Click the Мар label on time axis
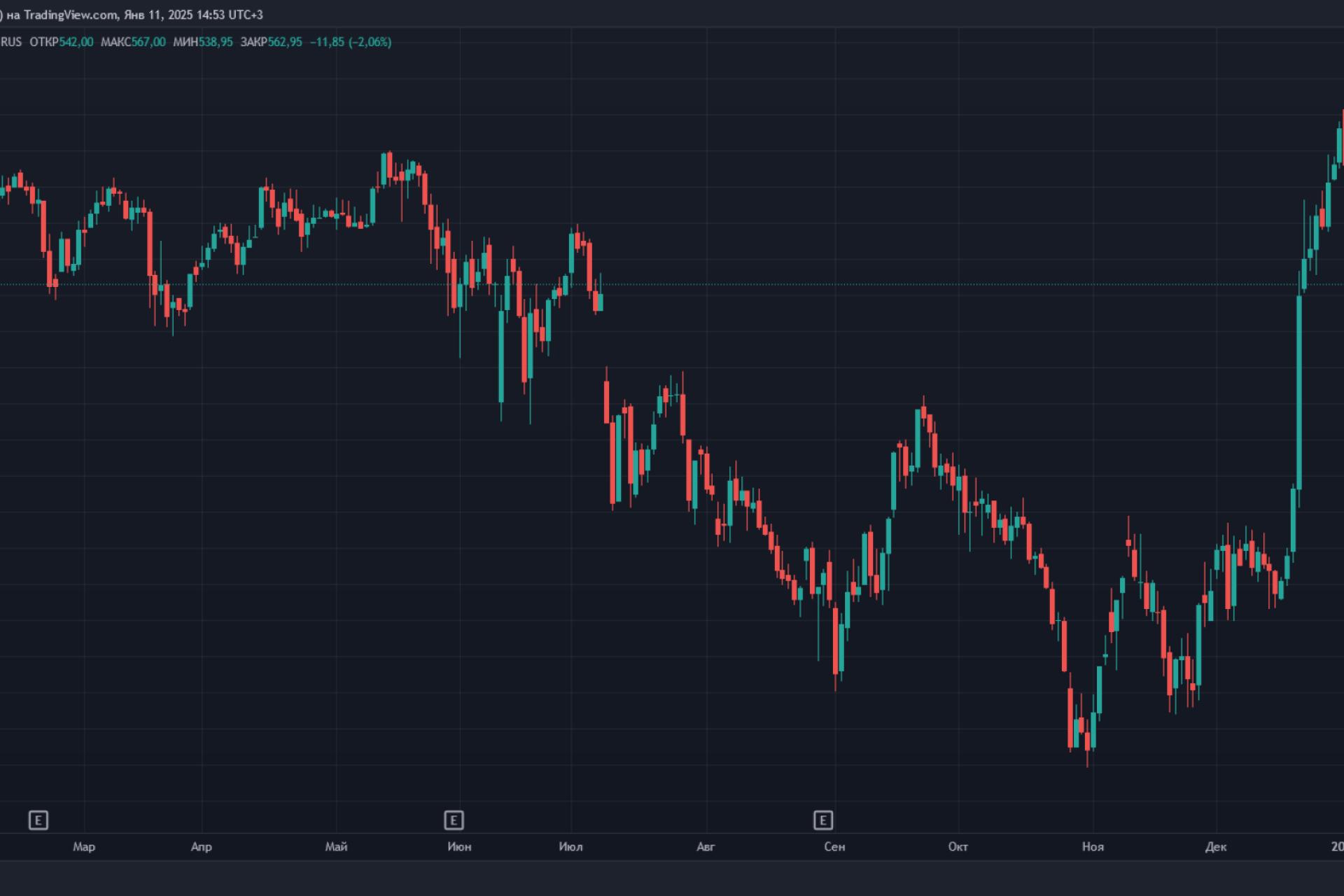This screenshot has width=1344, height=896. pos(84,847)
